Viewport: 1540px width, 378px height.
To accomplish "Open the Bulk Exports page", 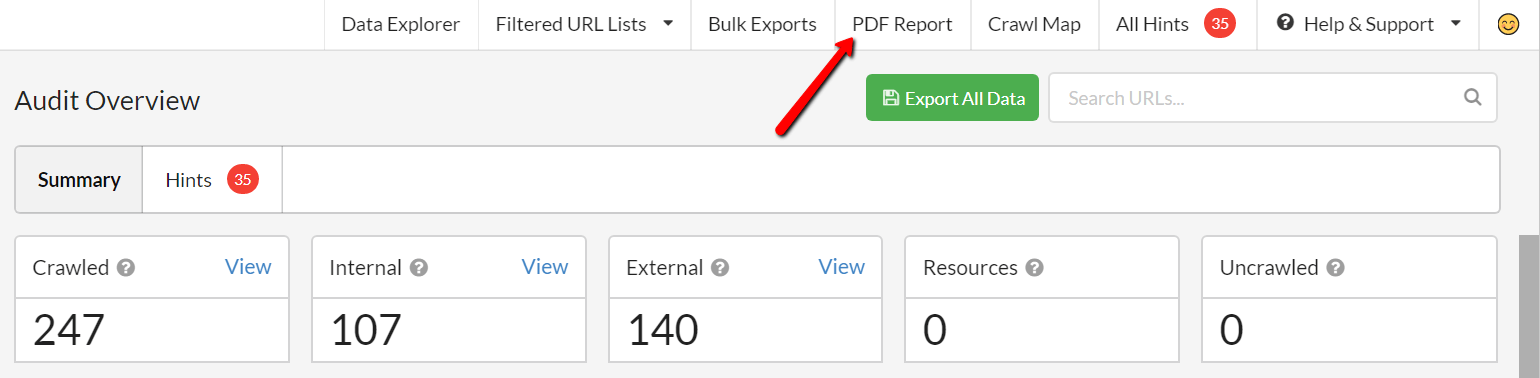I will click(762, 24).
